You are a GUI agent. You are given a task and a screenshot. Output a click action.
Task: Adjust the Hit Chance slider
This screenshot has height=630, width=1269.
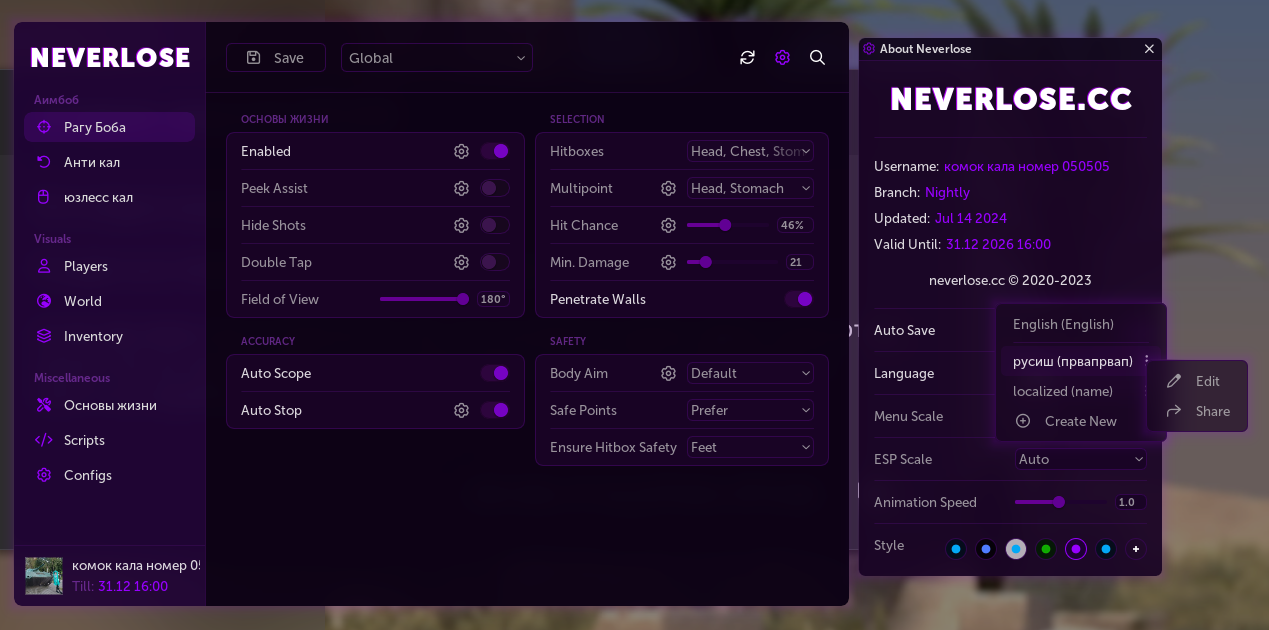pos(728,225)
